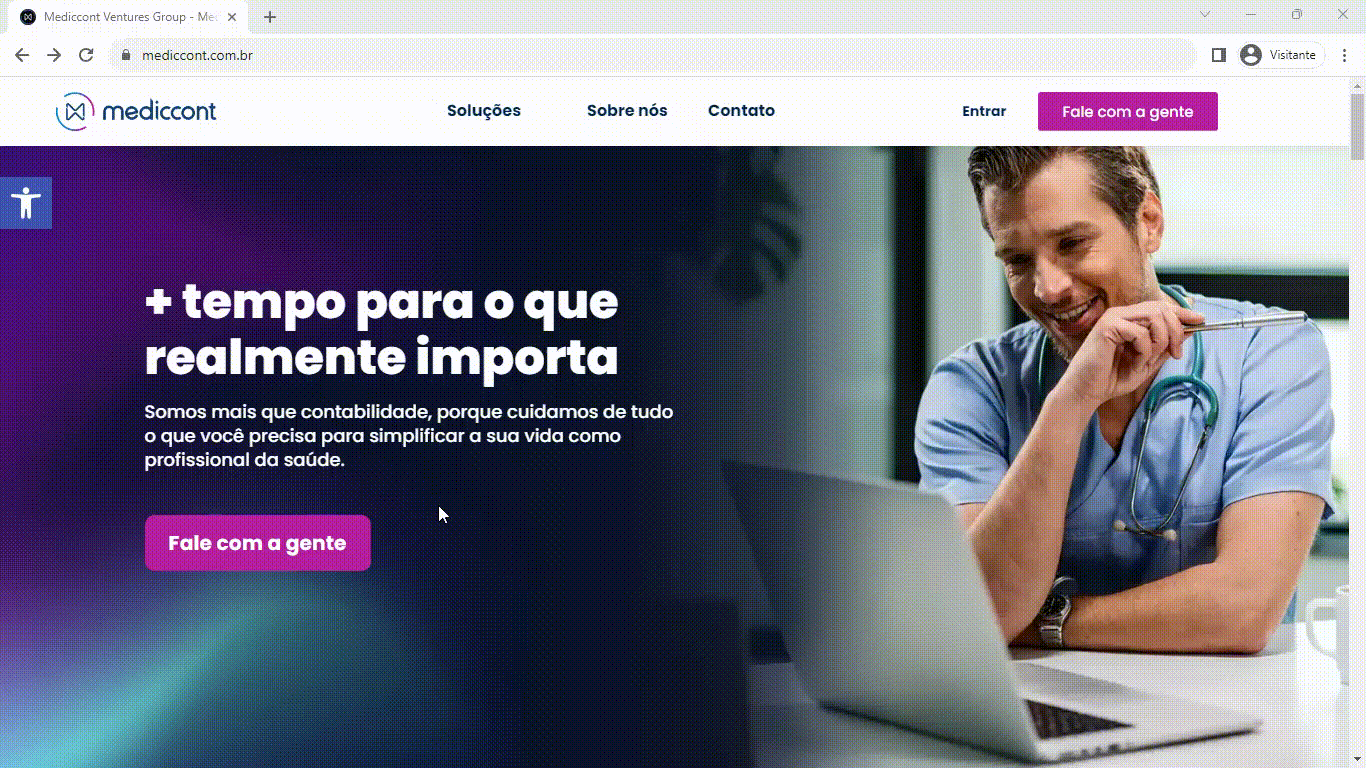This screenshot has width=1366, height=768.
Task: Close the Mediccont Ventures Group tab
Action: [233, 17]
